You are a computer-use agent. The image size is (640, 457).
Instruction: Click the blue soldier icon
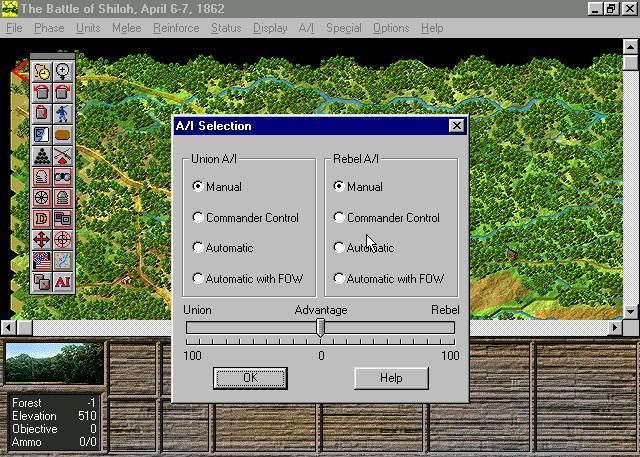[x=63, y=113]
